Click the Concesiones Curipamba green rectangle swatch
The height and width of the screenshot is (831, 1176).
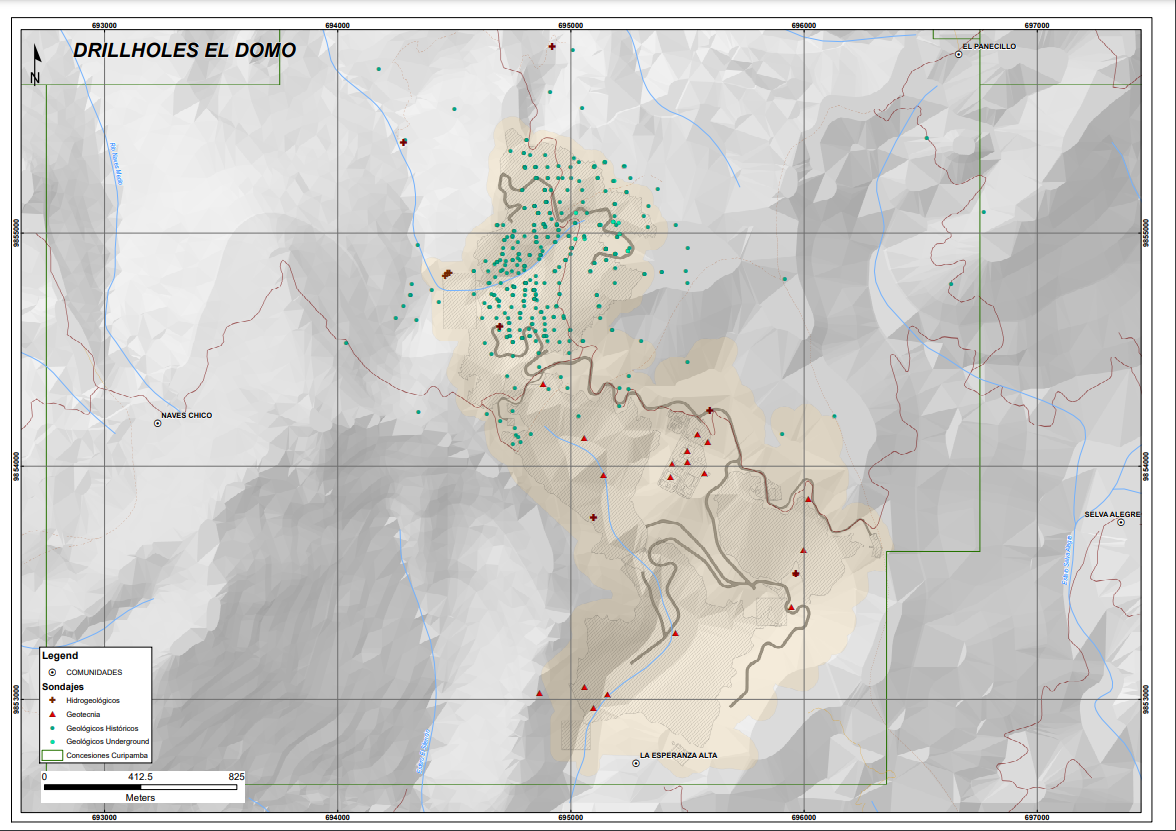click(x=51, y=756)
